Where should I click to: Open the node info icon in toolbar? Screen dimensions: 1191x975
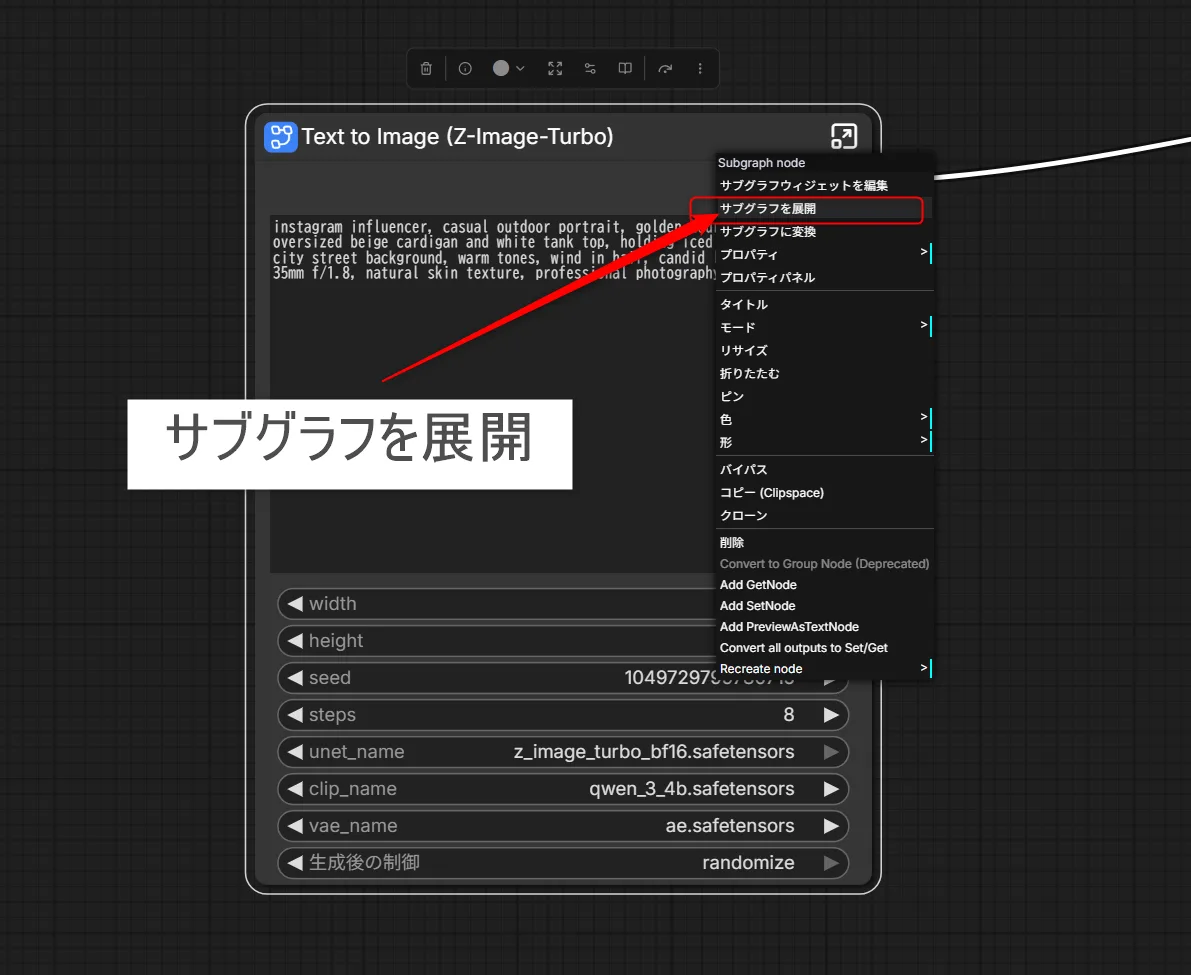[x=465, y=68]
